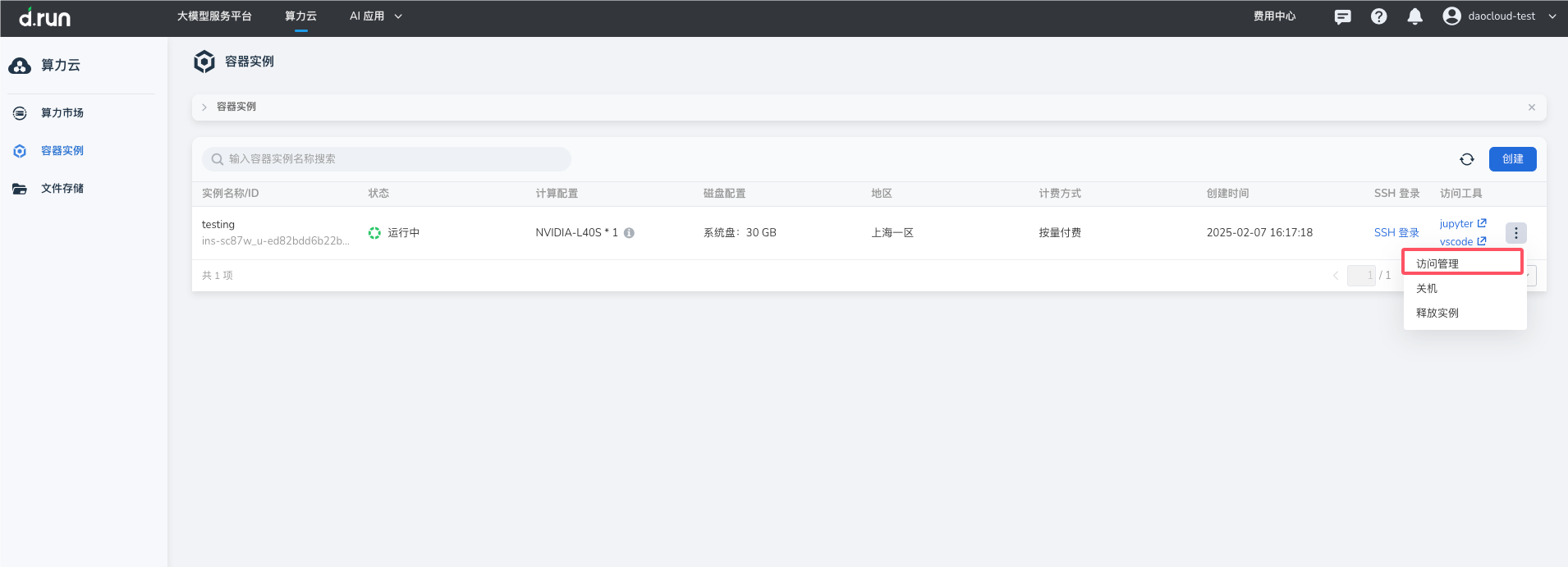Screen dimensions: 1568x567
Task: Click the 创建 button
Action: point(1512,159)
